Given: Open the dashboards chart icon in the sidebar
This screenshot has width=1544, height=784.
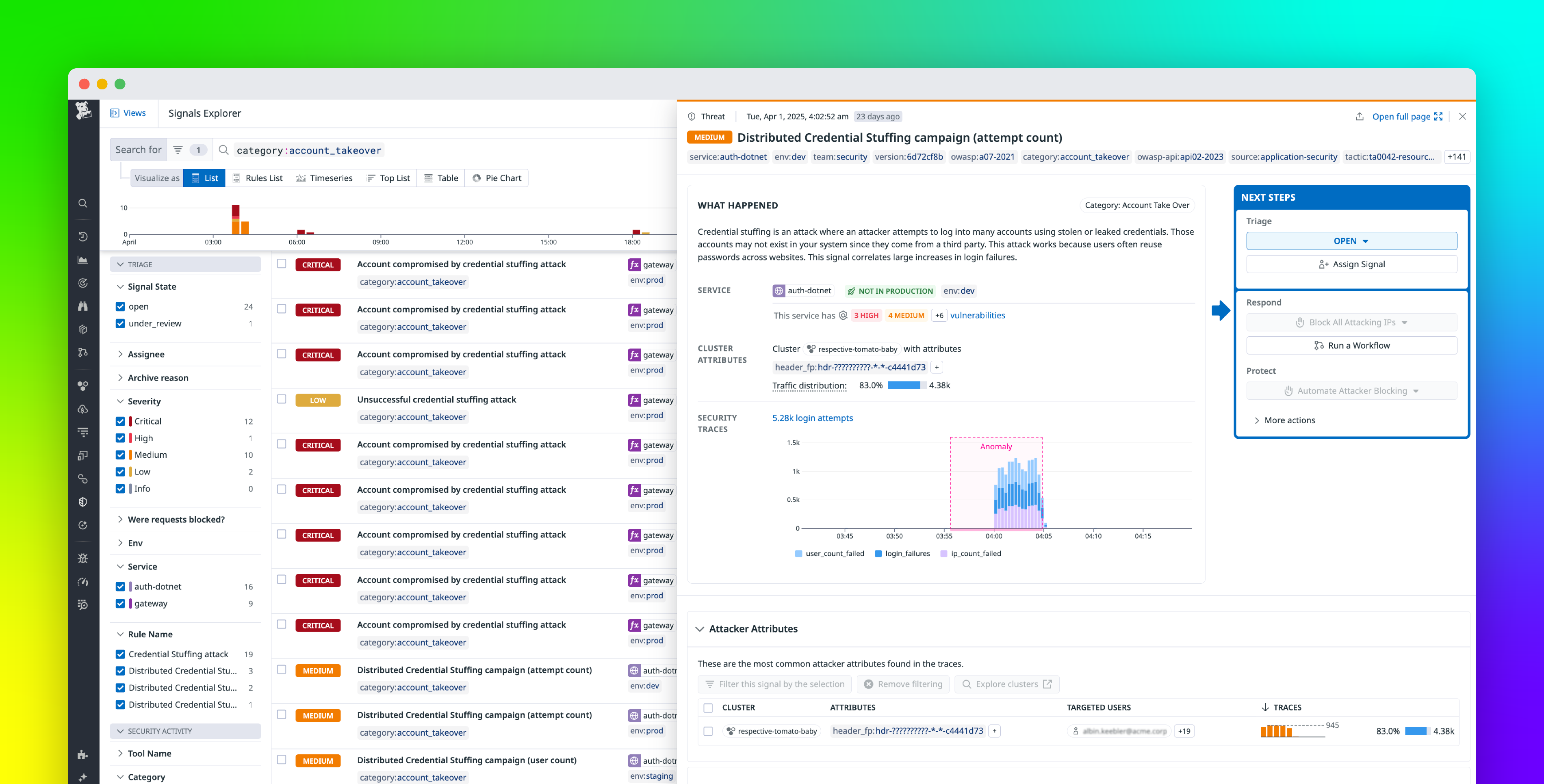Looking at the screenshot, I should (83, 259).
